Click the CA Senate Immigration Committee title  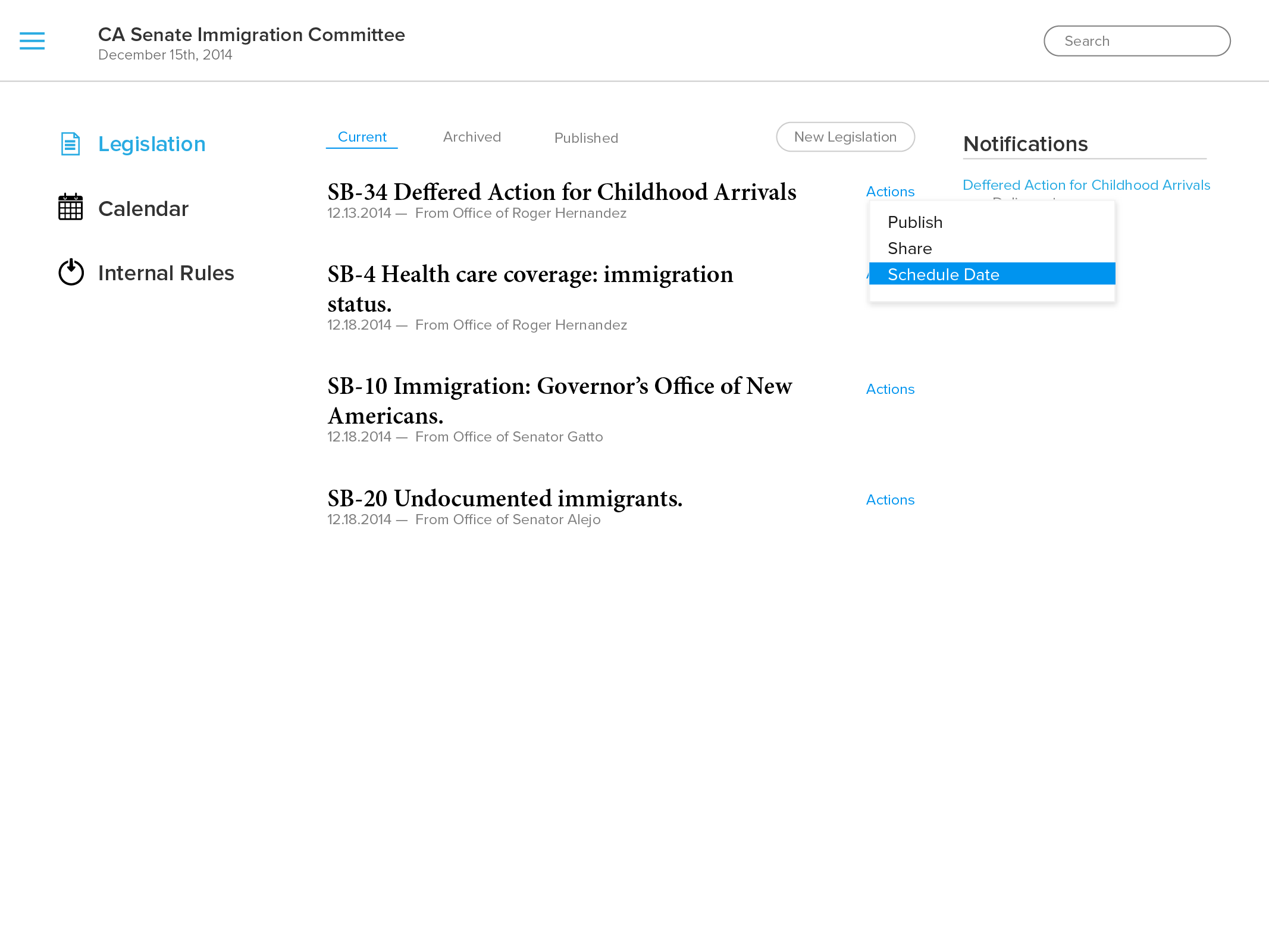tap(251, 35)
